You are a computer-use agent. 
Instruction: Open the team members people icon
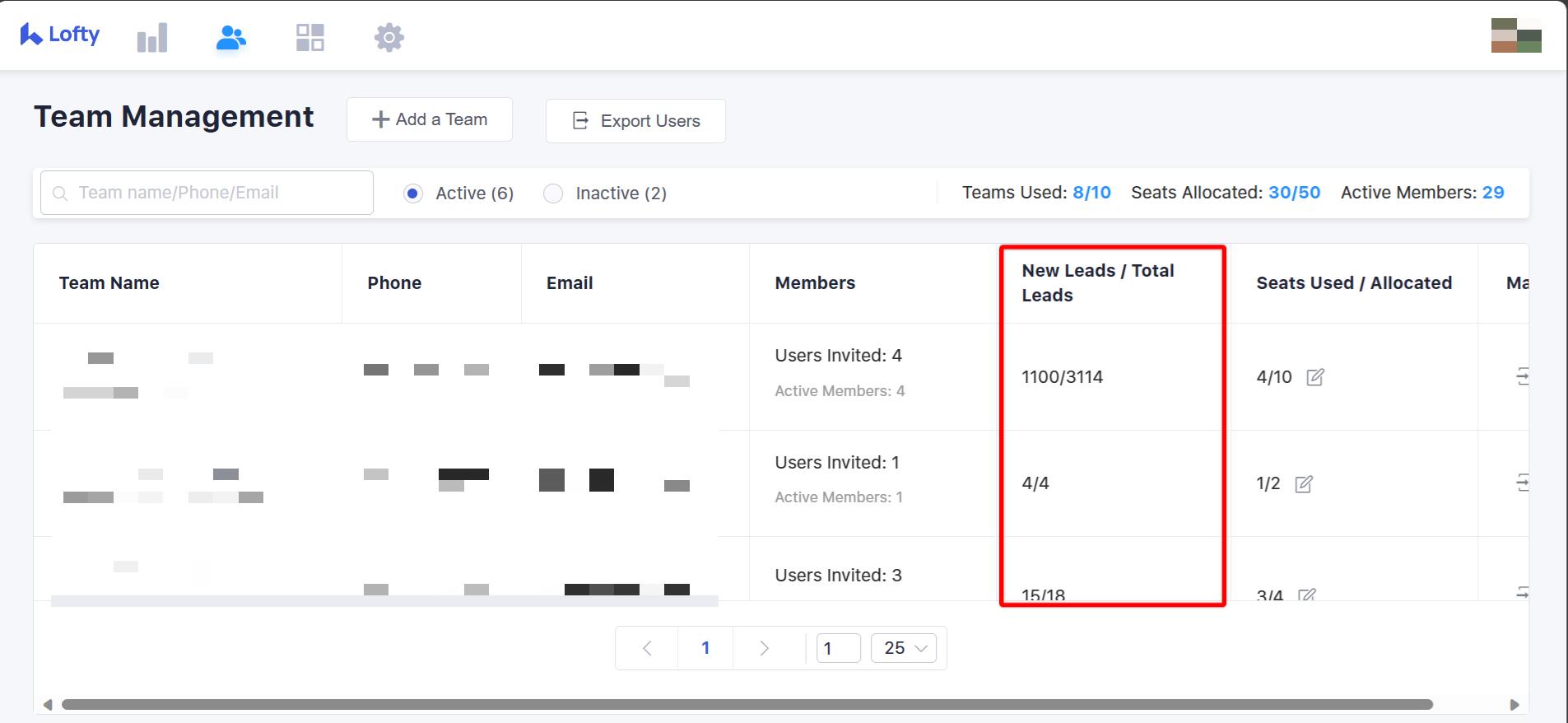pos(230,38)
